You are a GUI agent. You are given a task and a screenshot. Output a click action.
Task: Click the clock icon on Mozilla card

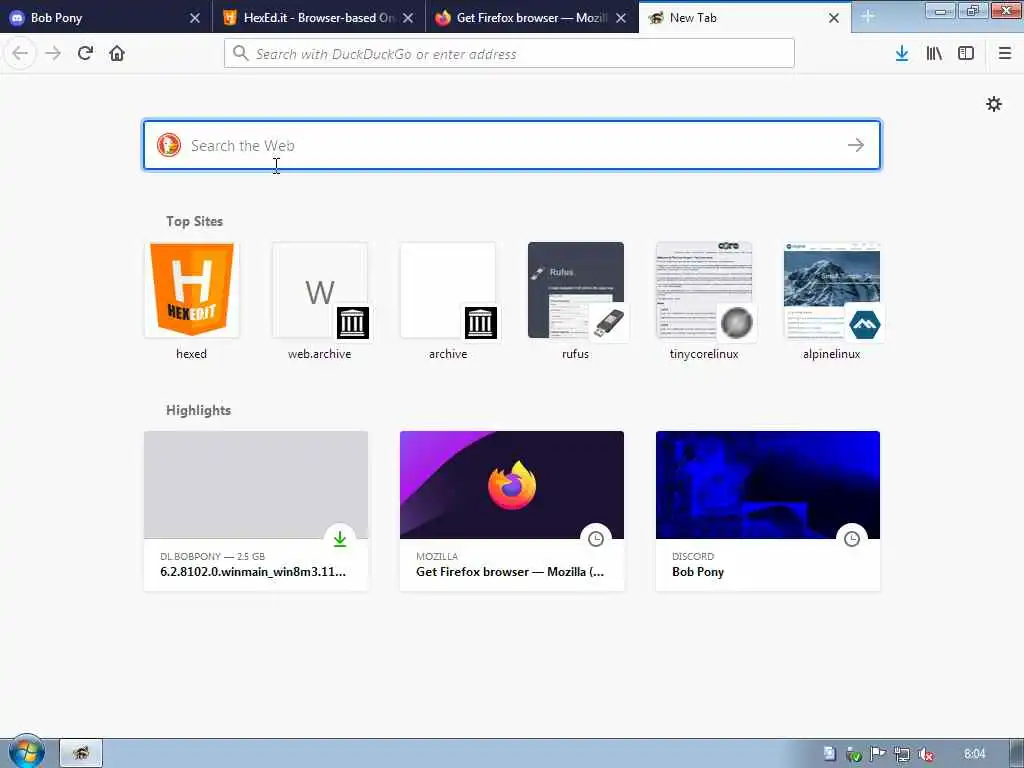[596, 539]
